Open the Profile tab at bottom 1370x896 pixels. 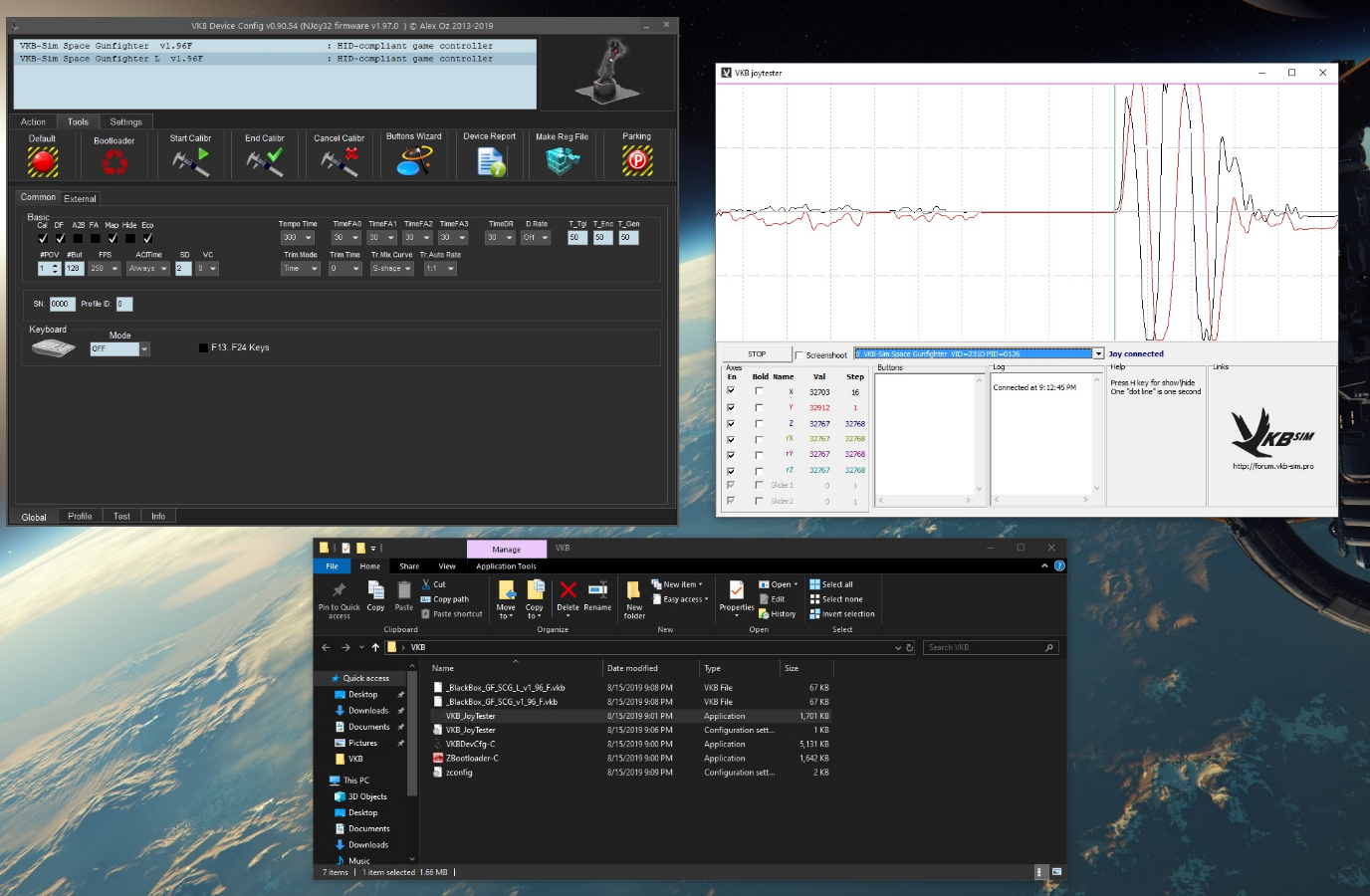80,517
